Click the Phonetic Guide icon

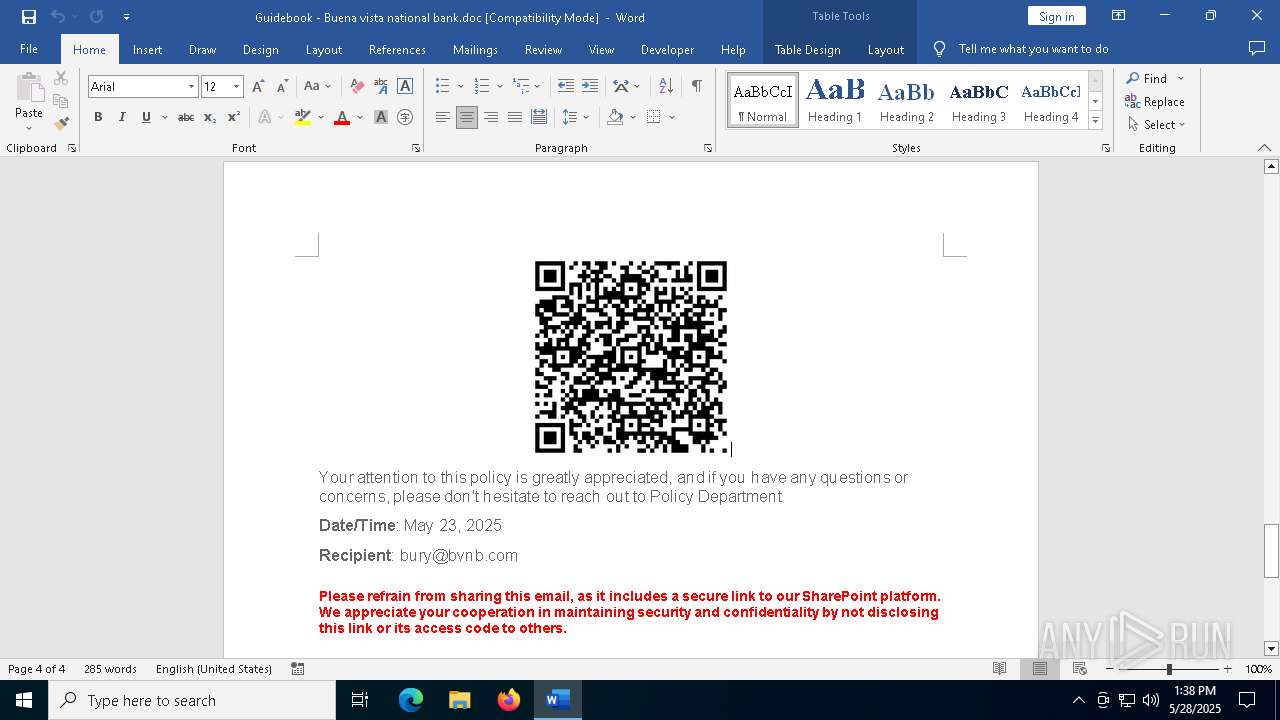(x=381, y=87)
